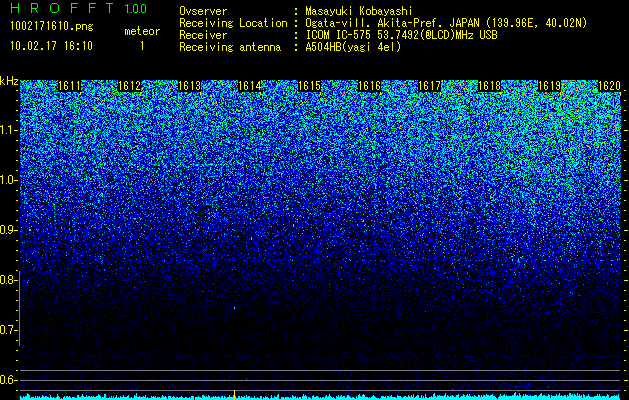Click the 1617 time marker
The height and width of the screenshot is (400, 629).
429,86
